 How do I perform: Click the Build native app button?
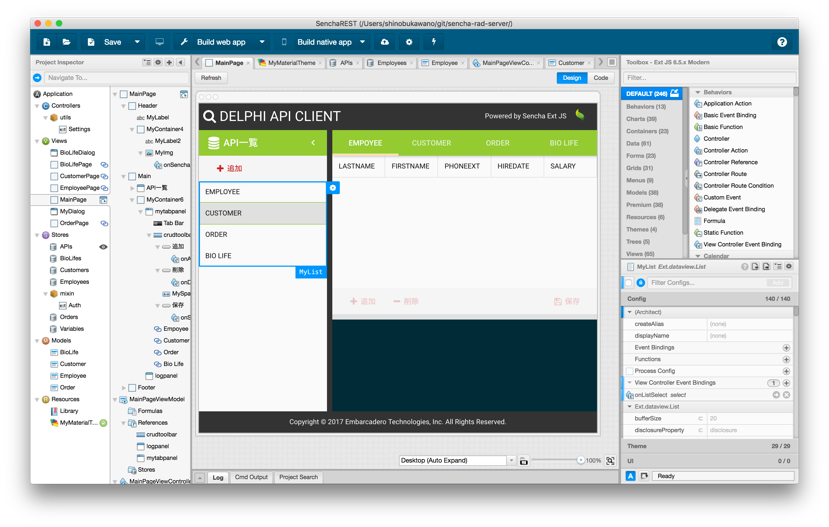[316, 42]
